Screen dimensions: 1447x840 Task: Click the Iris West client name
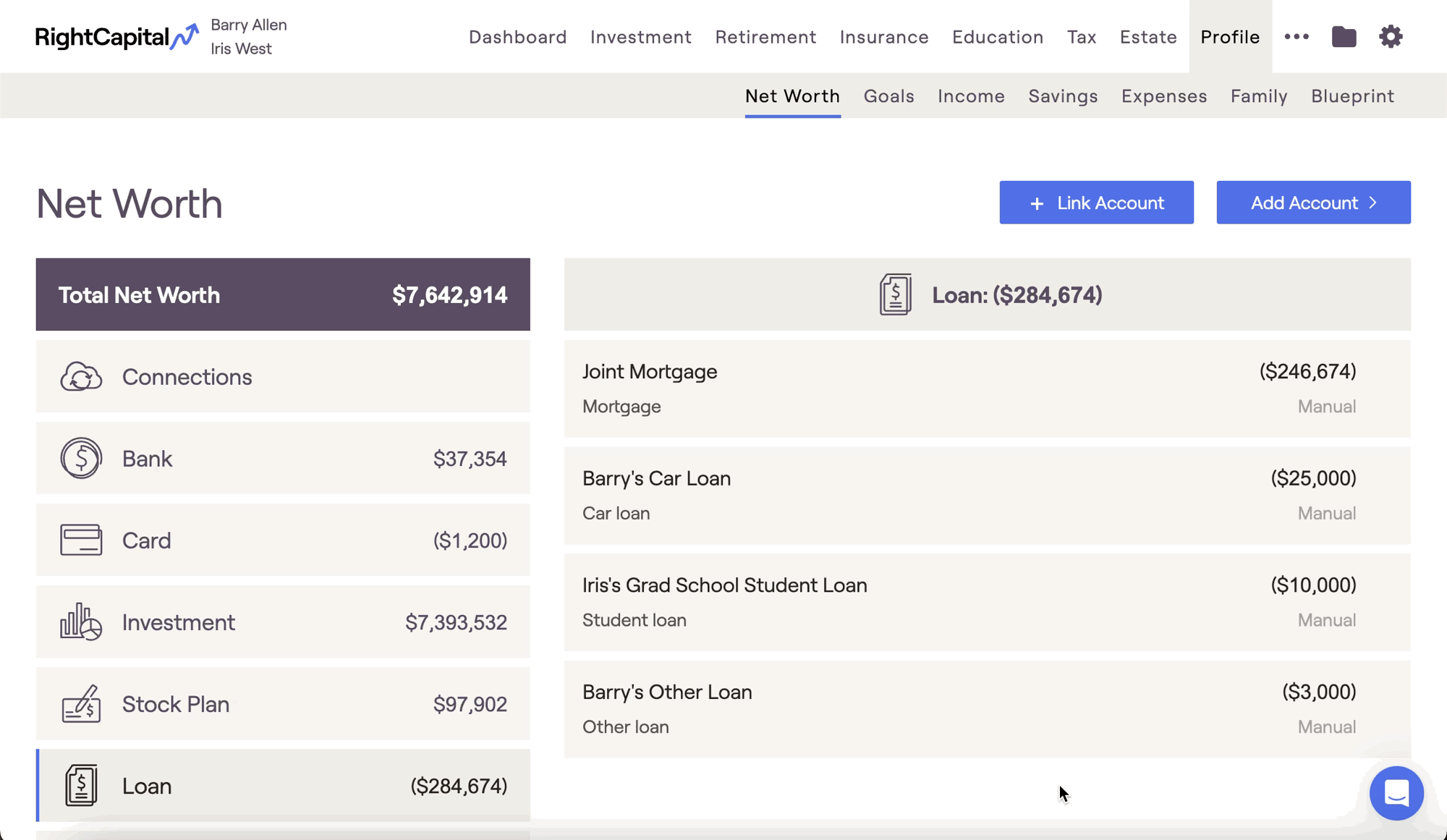[241, 48]
